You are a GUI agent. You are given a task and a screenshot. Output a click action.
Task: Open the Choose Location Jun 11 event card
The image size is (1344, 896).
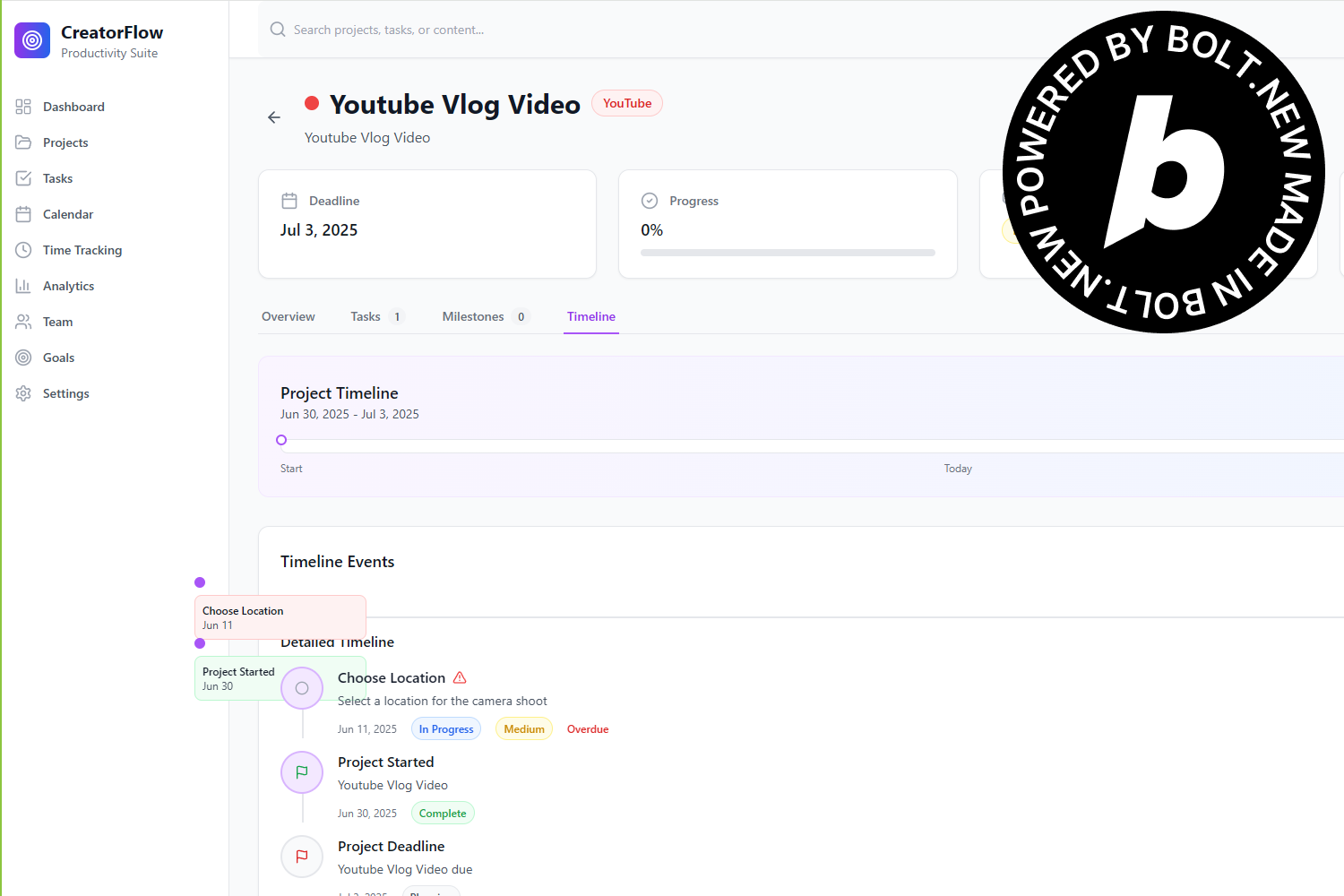[x=280, y=617]
